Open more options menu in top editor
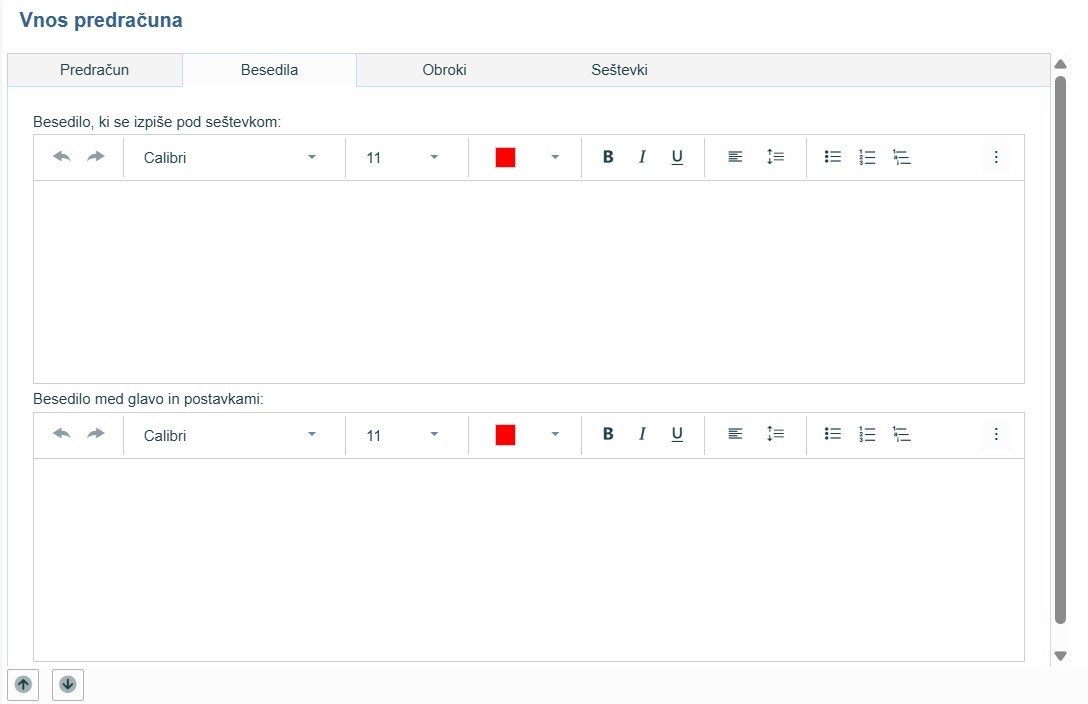The image size is (1088, 704). pyautogui.click(x=995, y=157)
